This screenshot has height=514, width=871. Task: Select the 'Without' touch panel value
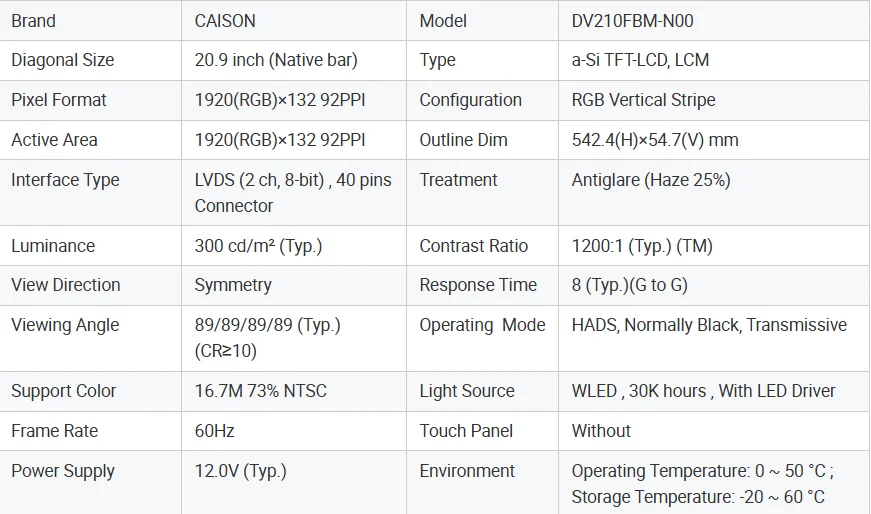pyautogui.click(x=601, y=431)
